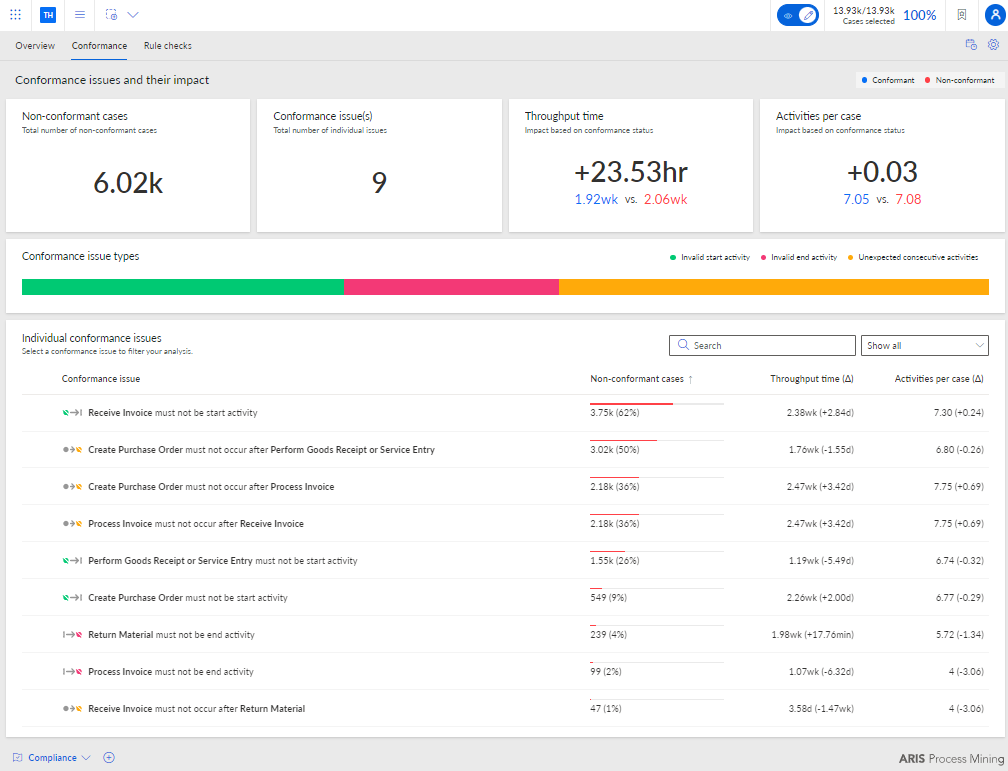1008x771 pixels.
Task: Click the 239 (4%) cases cell
Action: tap(608, 635)
